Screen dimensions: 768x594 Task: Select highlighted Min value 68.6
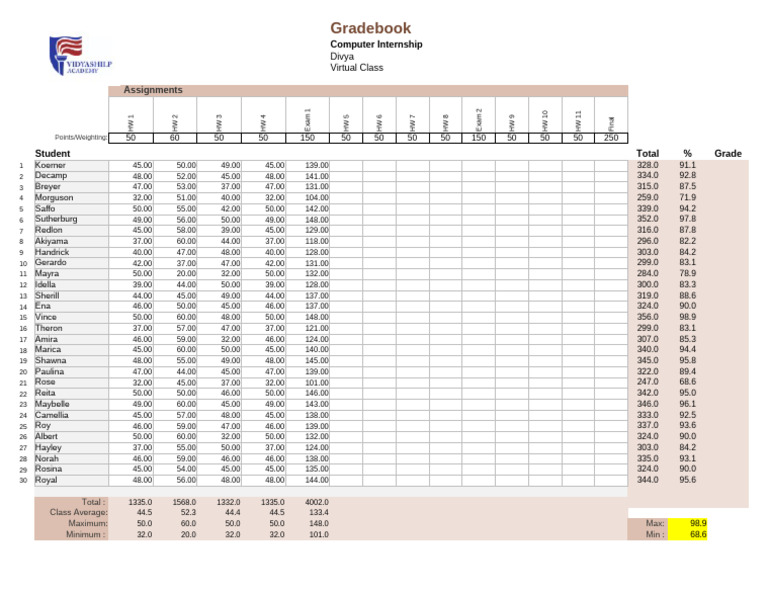687,534
